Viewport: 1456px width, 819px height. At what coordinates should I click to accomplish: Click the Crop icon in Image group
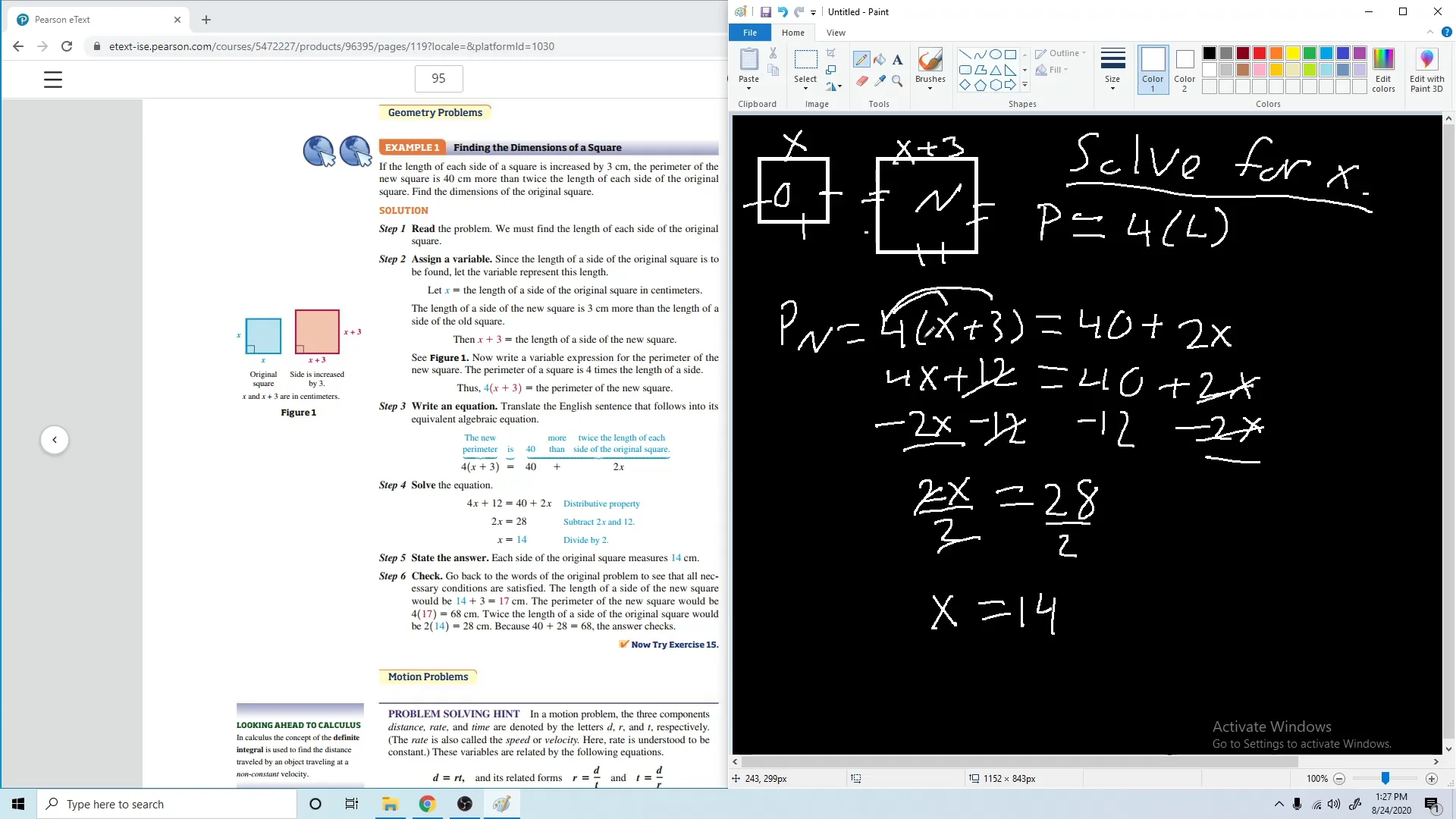[831, 53]
